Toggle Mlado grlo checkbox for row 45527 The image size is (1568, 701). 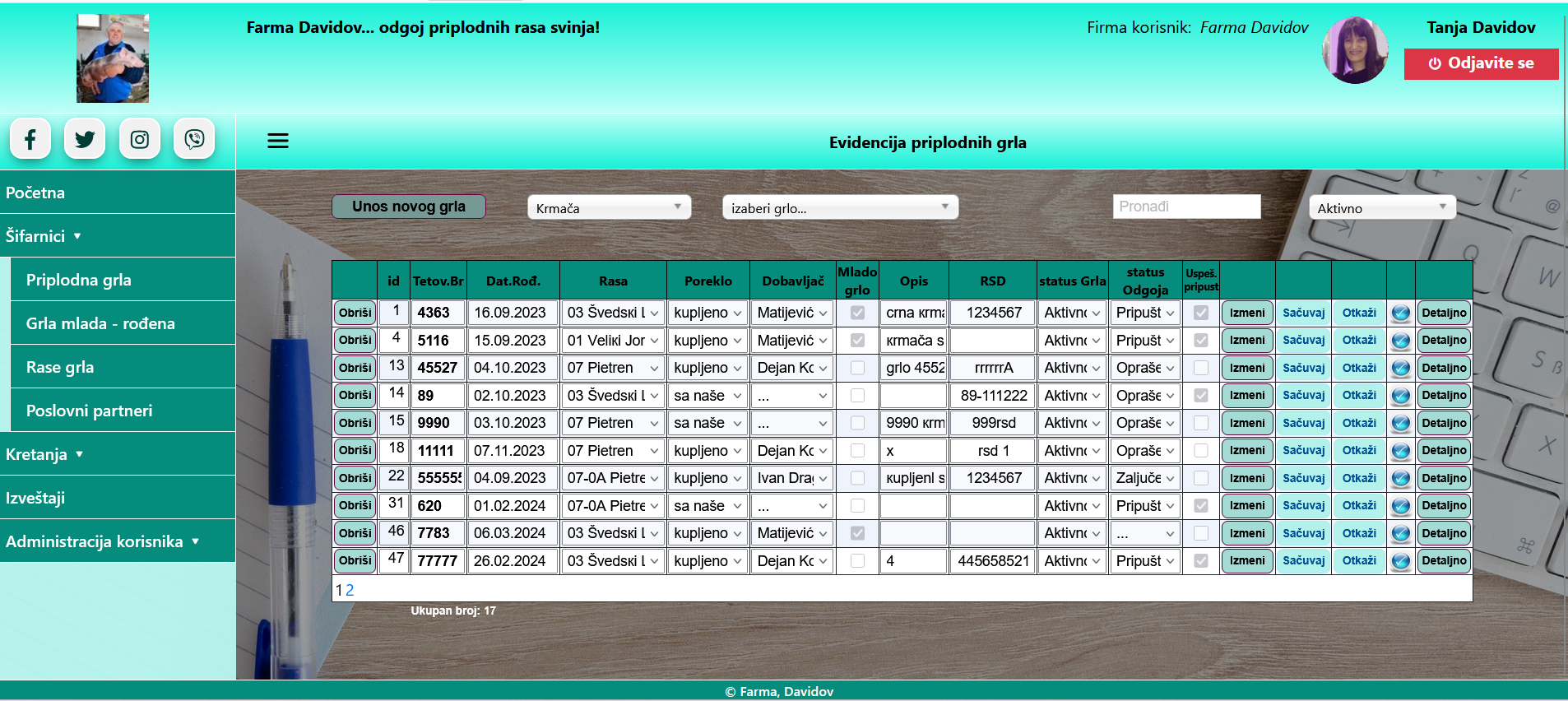857,368
